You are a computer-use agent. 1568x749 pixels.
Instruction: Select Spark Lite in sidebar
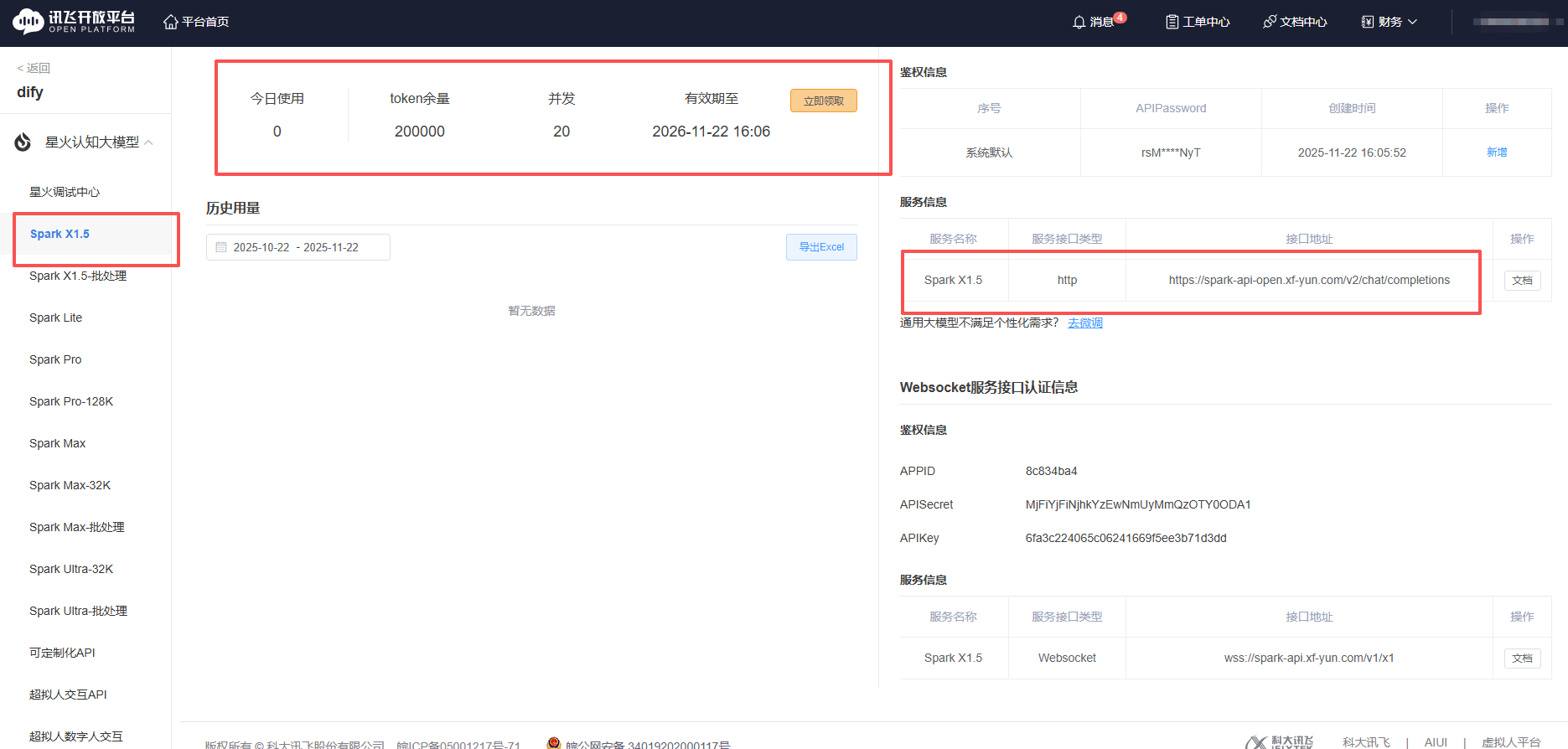[55, 318]
